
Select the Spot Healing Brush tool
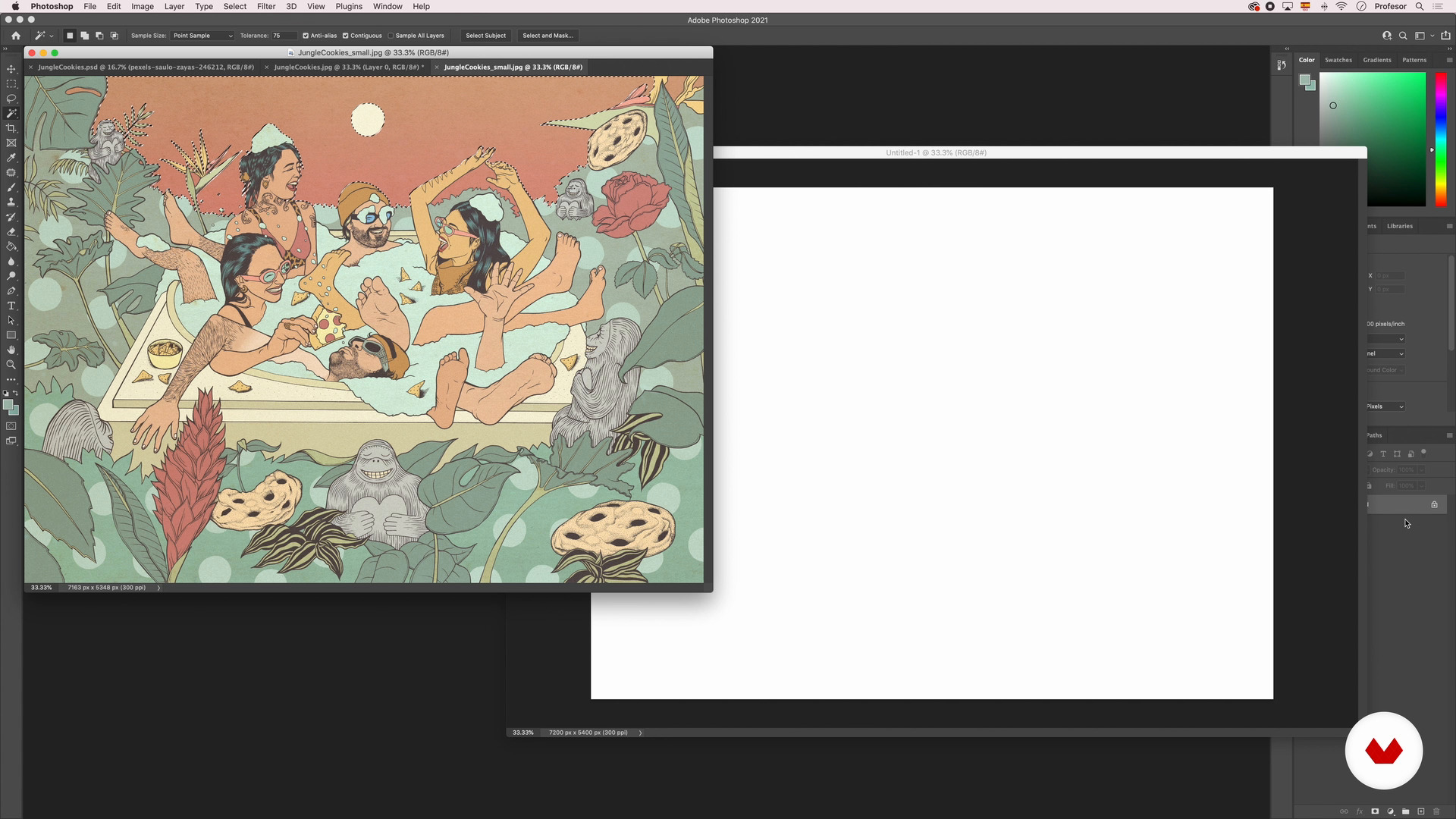coord(11,173)
